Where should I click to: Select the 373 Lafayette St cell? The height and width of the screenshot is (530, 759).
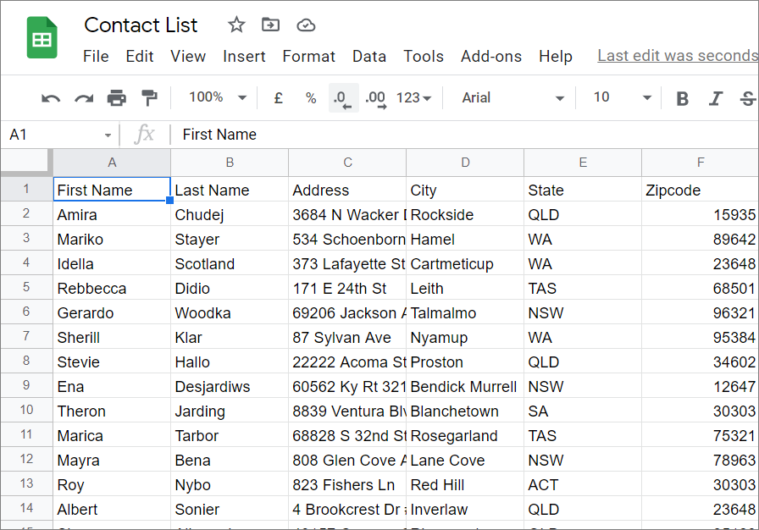347,264
